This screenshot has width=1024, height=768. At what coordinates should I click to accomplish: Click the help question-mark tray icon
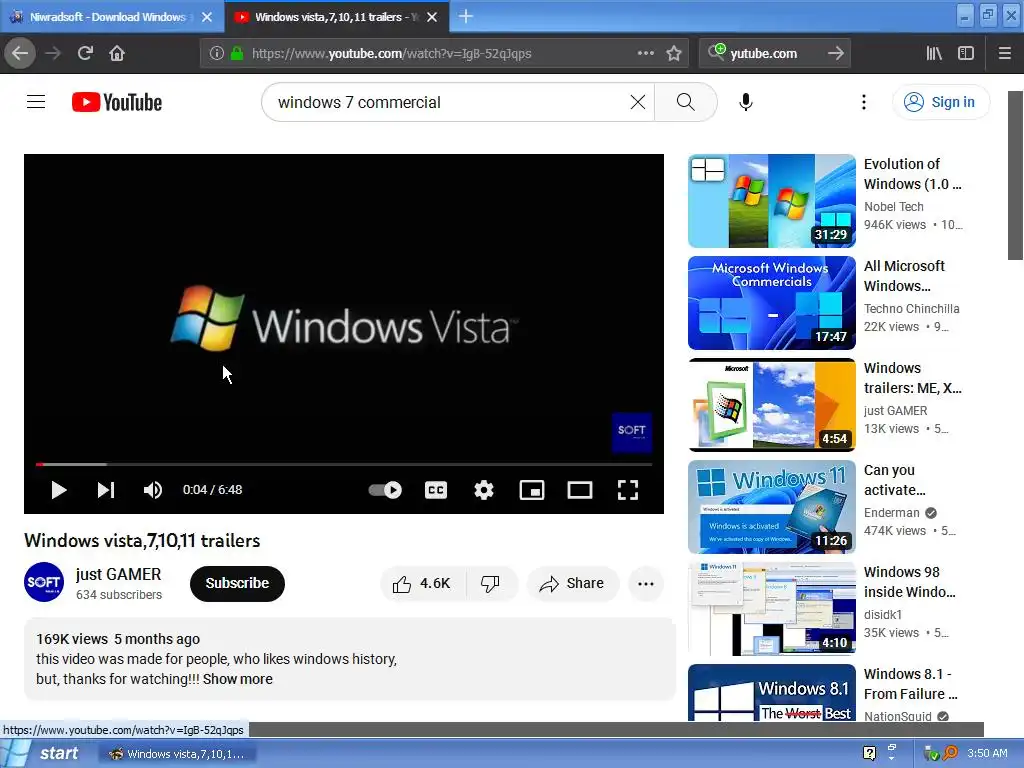tap(869, 753)
